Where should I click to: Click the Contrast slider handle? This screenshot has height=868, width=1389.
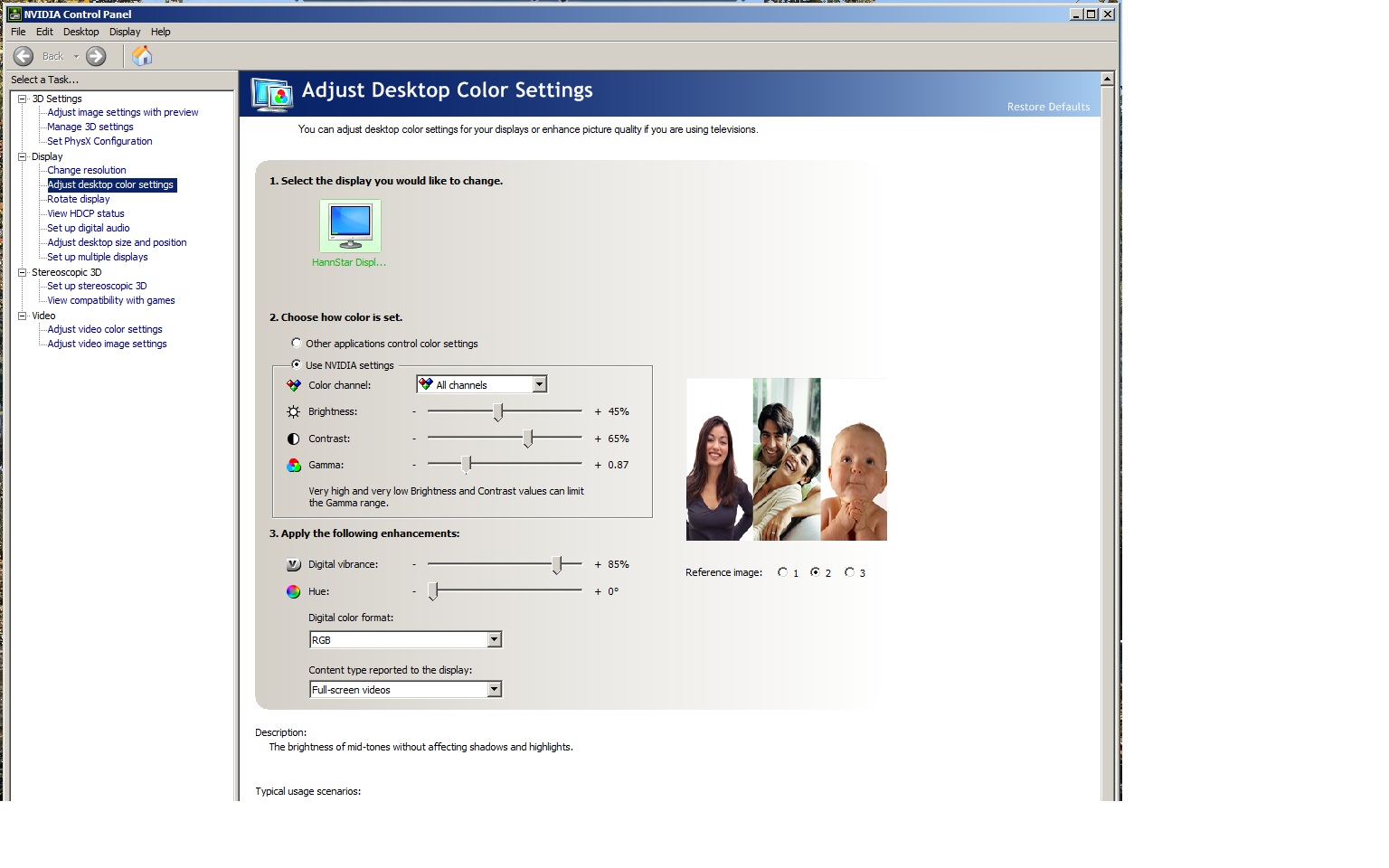tap(527, 439)
